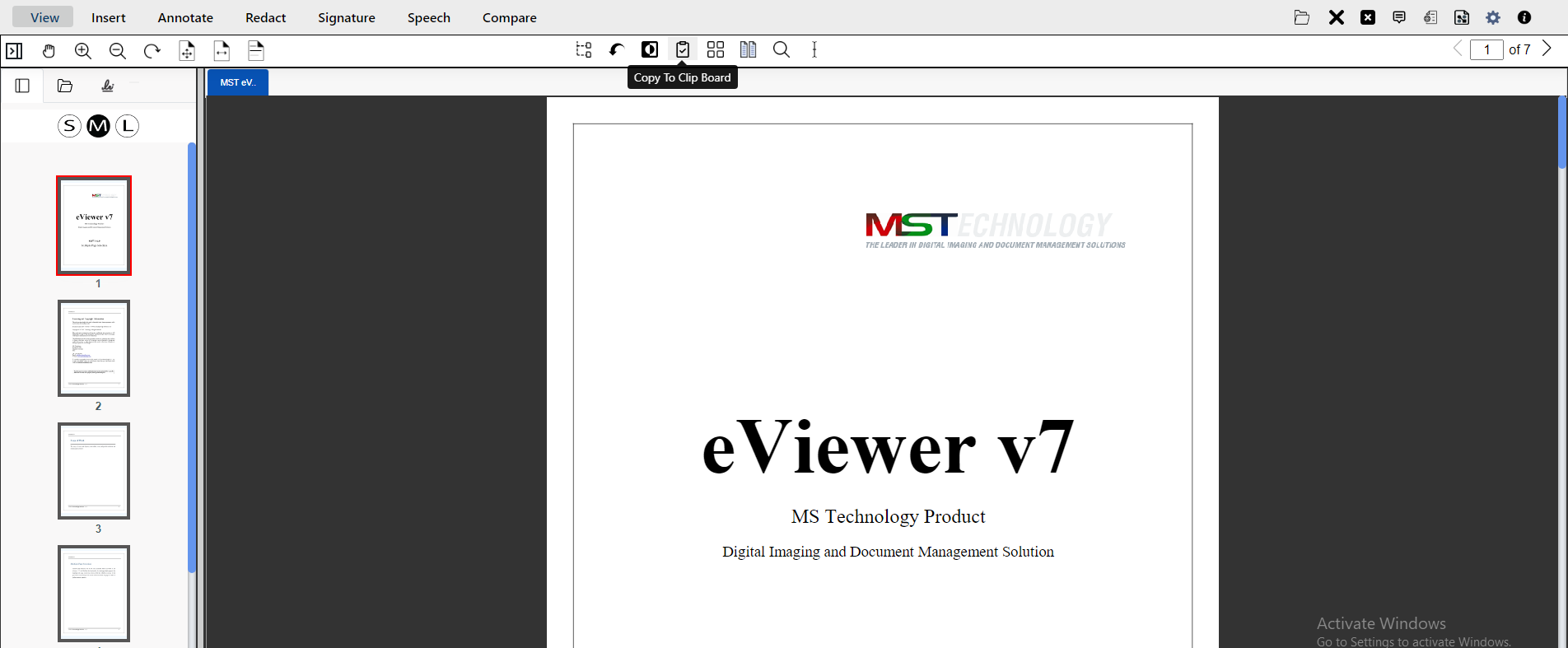Open the Annotate menu tab

coord(185,17)
